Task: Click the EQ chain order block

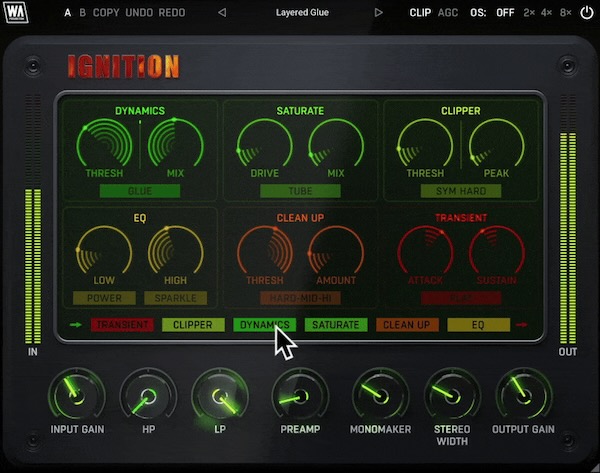Action: pos(478,325)
